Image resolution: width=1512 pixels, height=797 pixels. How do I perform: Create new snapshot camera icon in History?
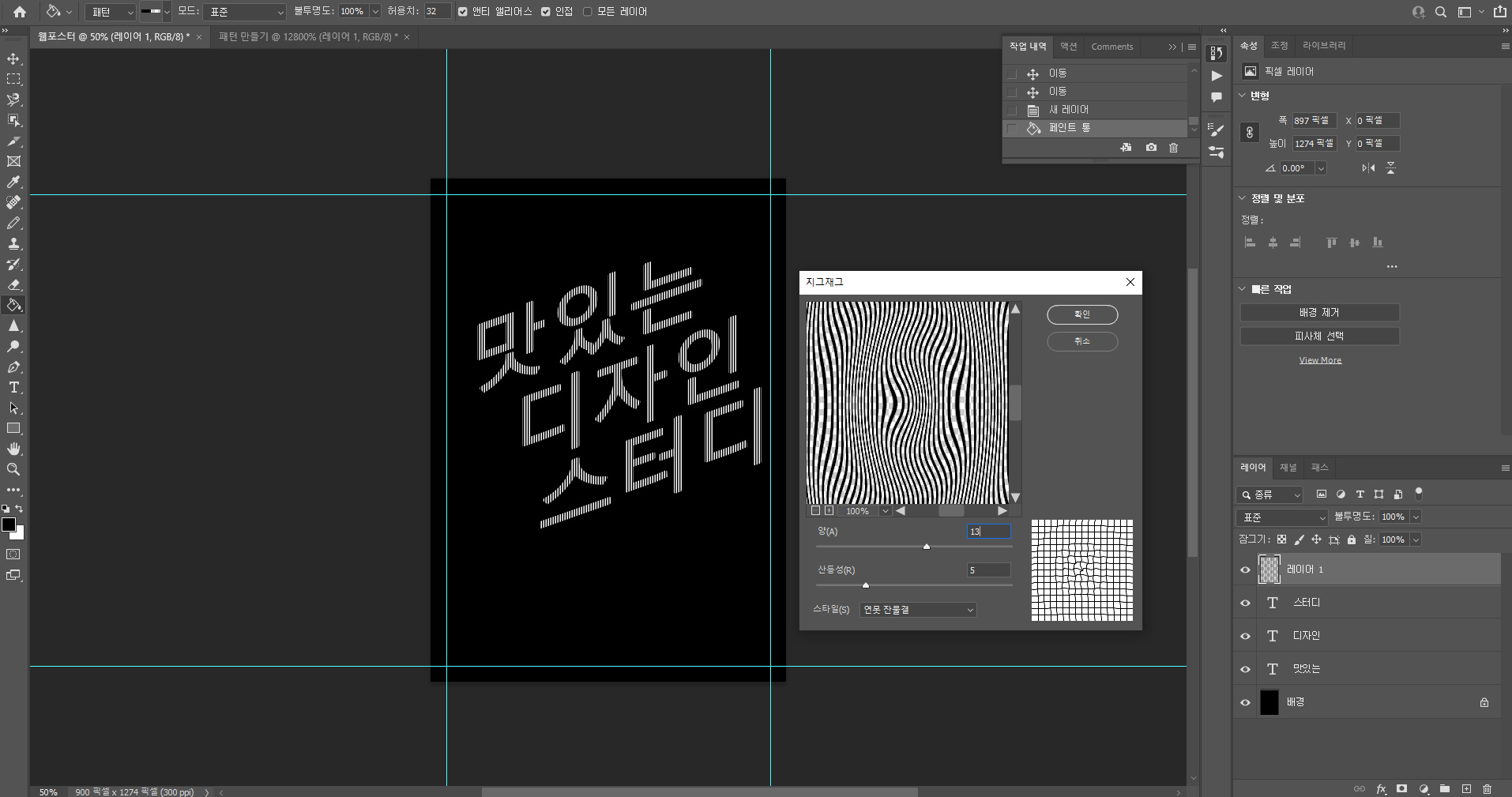tap(1151, 148)
